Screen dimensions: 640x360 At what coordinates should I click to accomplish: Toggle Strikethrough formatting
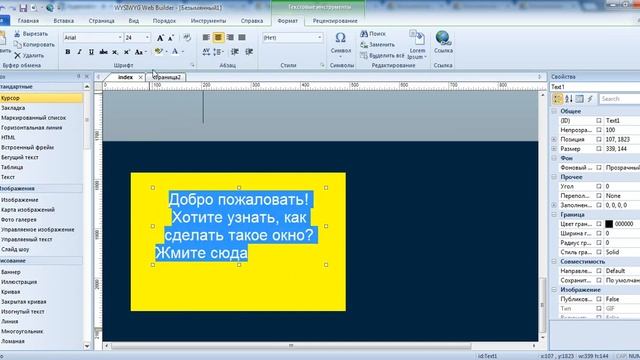(x=104, y=52)
